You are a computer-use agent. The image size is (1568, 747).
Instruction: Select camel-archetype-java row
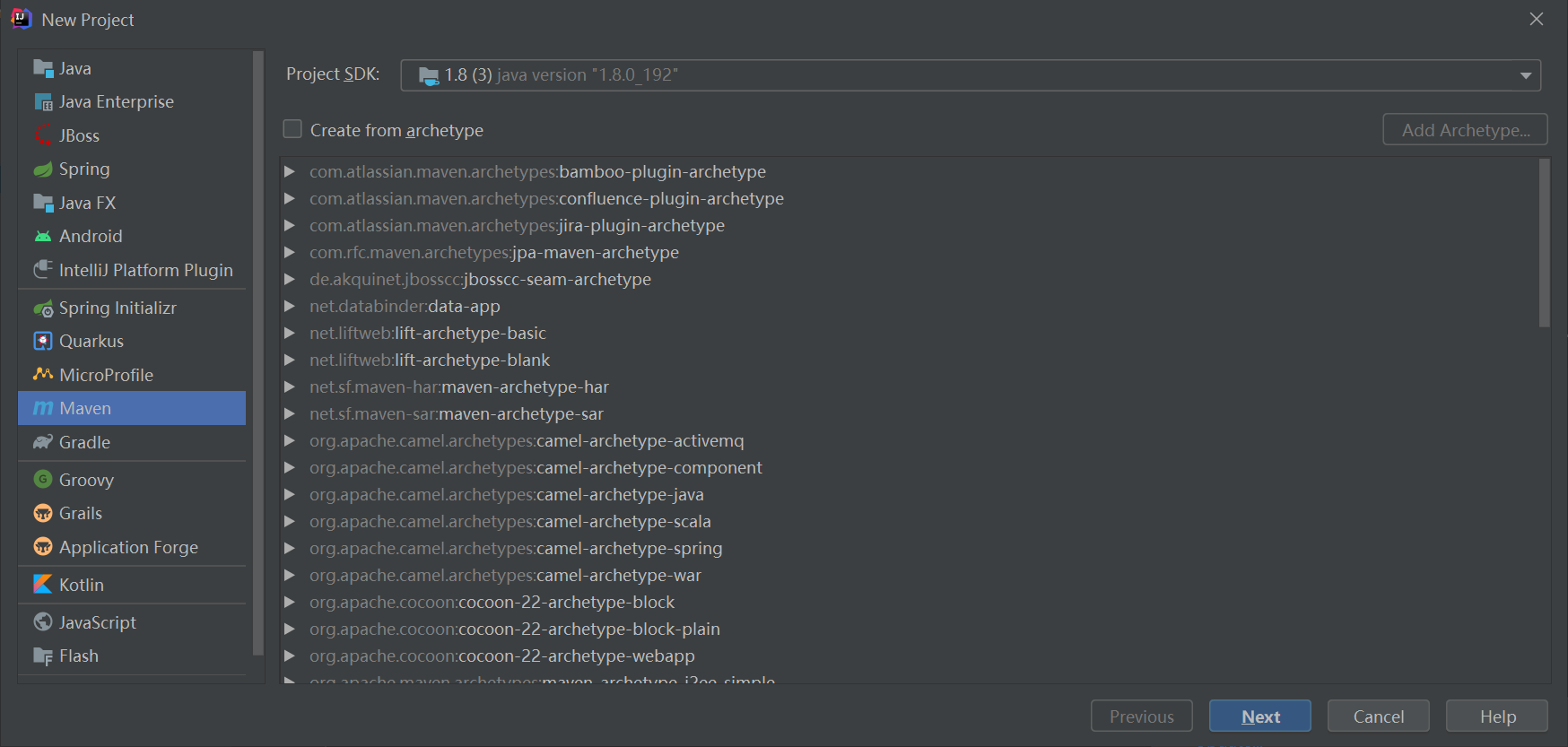[909, 494]
